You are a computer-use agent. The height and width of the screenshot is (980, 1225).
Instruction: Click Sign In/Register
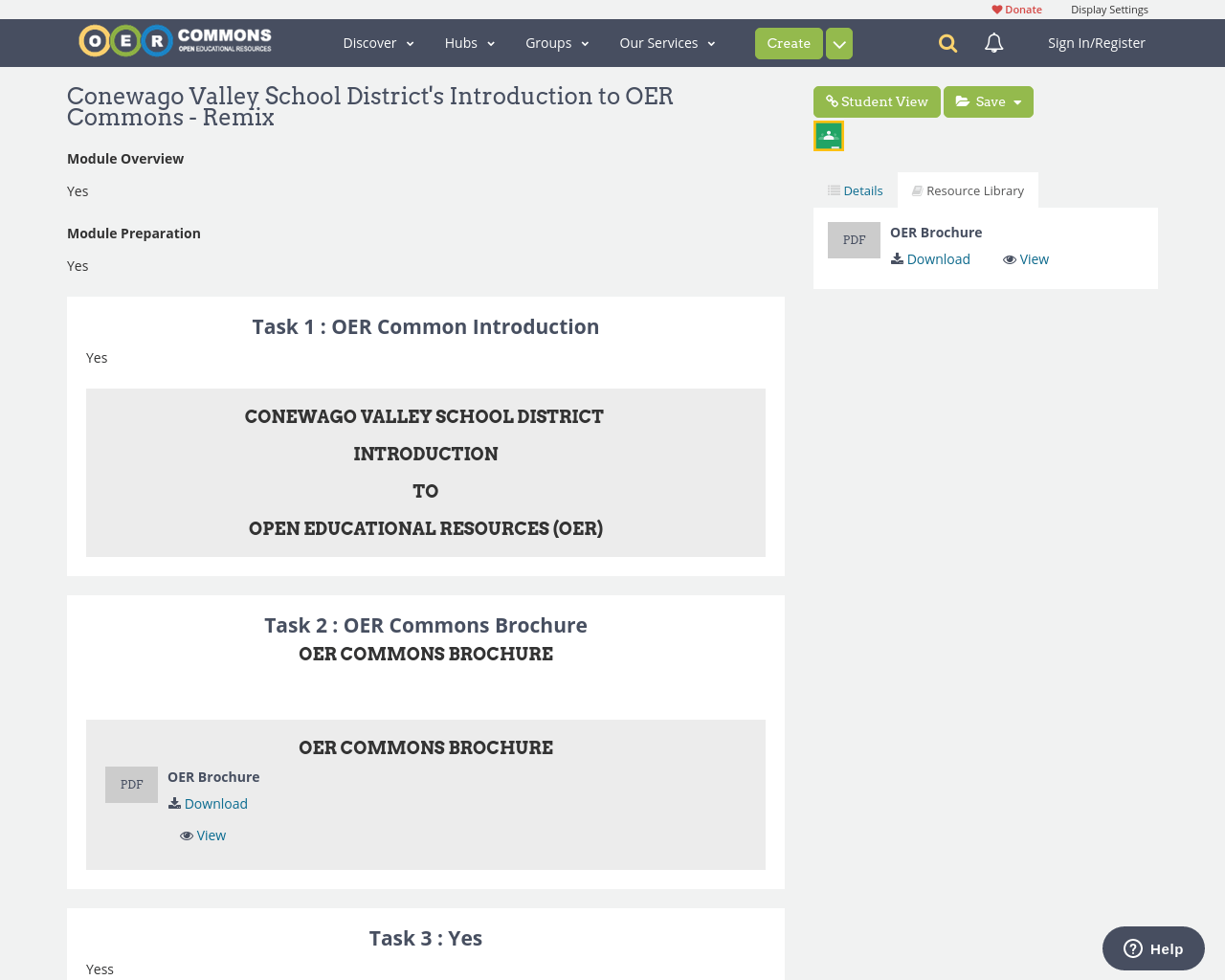pyautogui.click(x=1095, y=41)
